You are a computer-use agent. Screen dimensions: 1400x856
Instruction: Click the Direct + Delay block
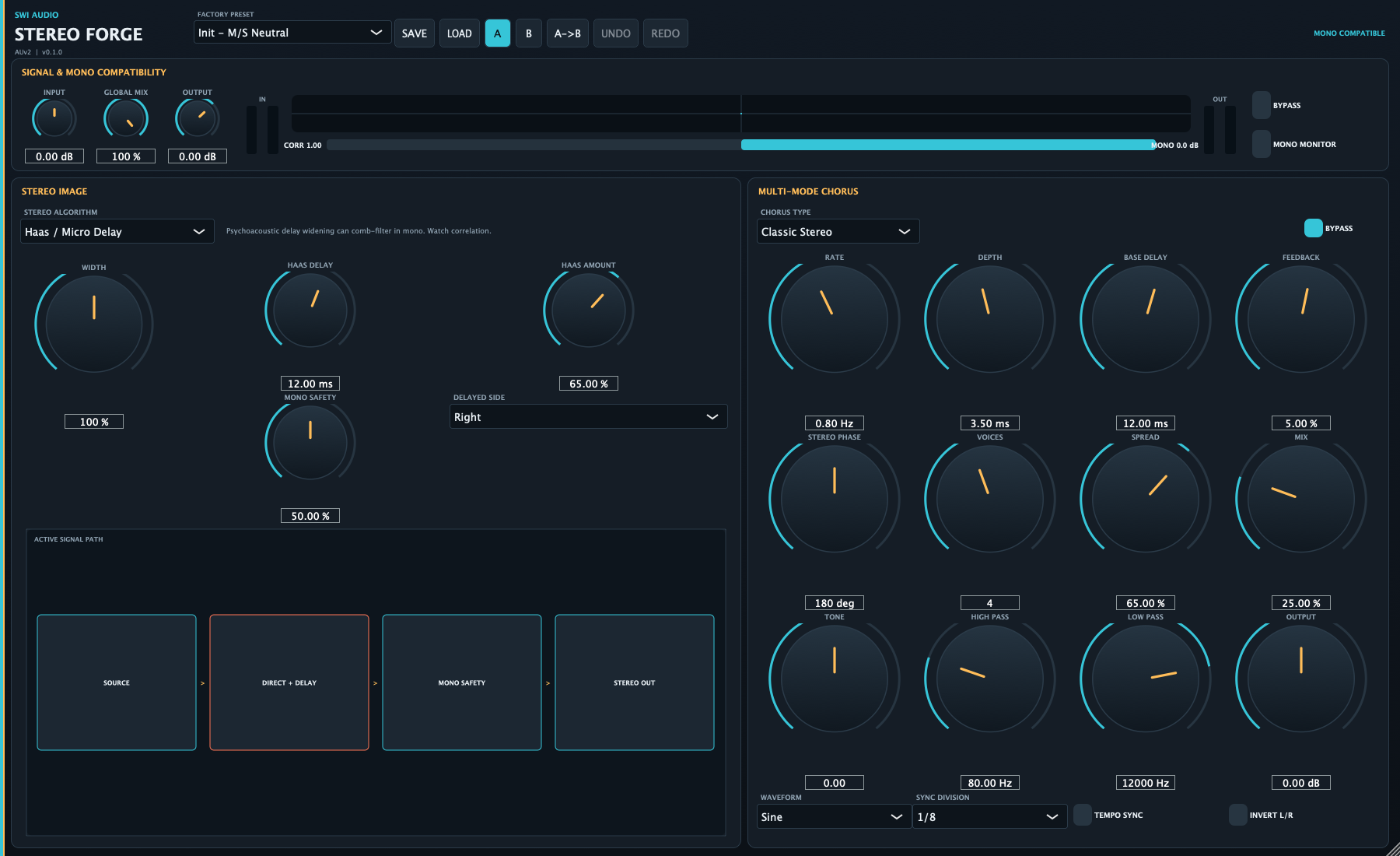tap(289, 682)
